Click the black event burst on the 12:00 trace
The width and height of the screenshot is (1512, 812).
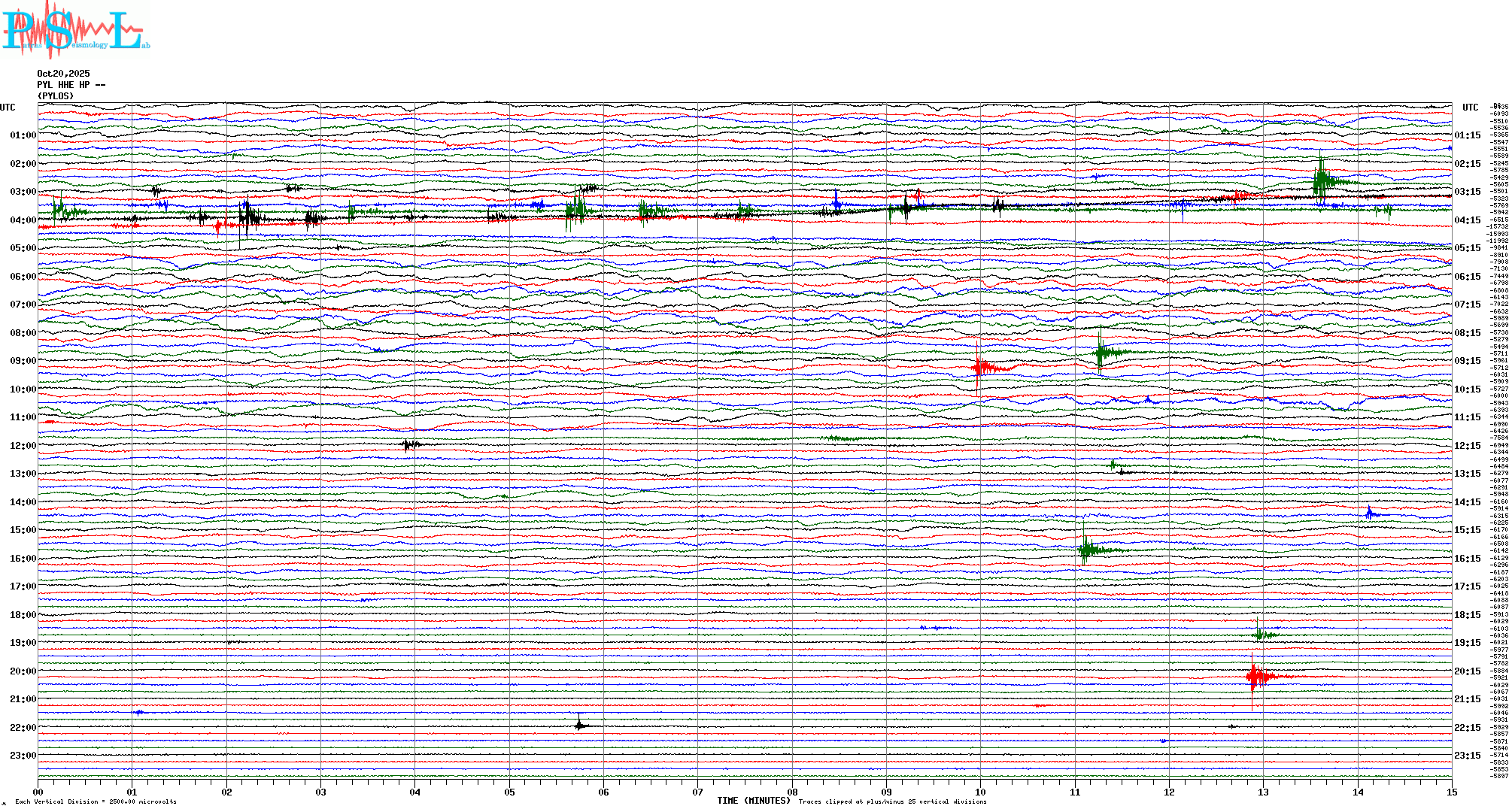(409, 445)
